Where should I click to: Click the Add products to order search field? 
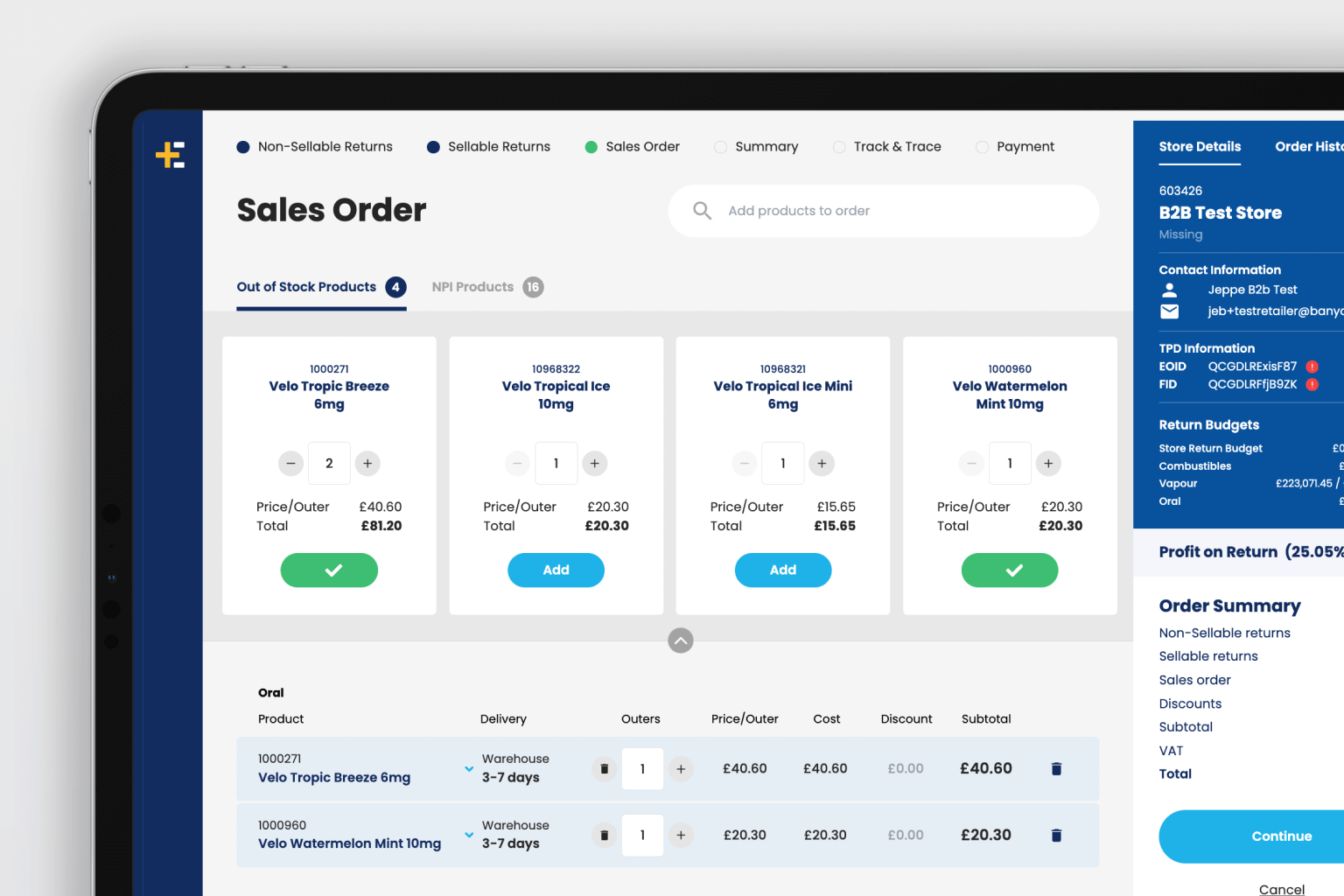(884, 211)
